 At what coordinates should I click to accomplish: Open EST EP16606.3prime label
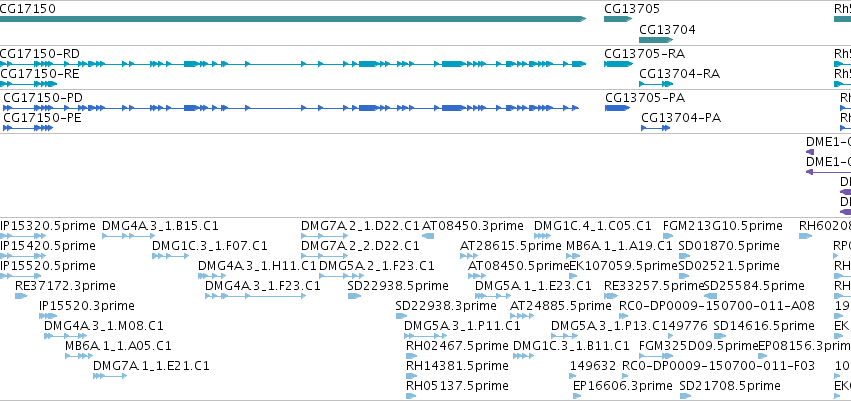point(623,386)
